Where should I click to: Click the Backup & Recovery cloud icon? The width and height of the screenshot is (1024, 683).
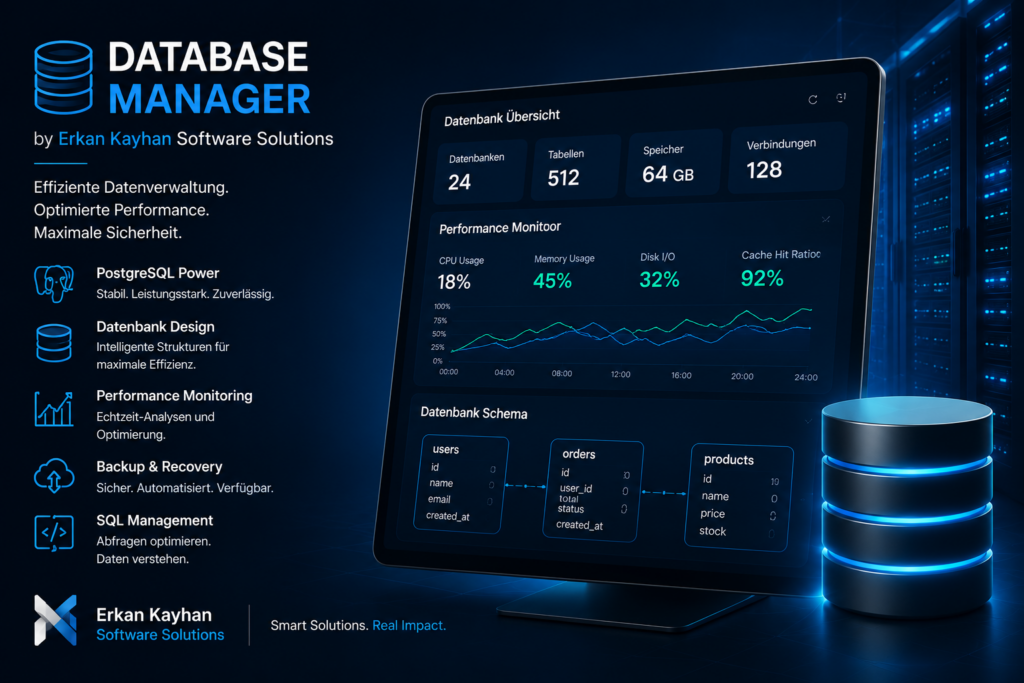(x=54, y=475)
